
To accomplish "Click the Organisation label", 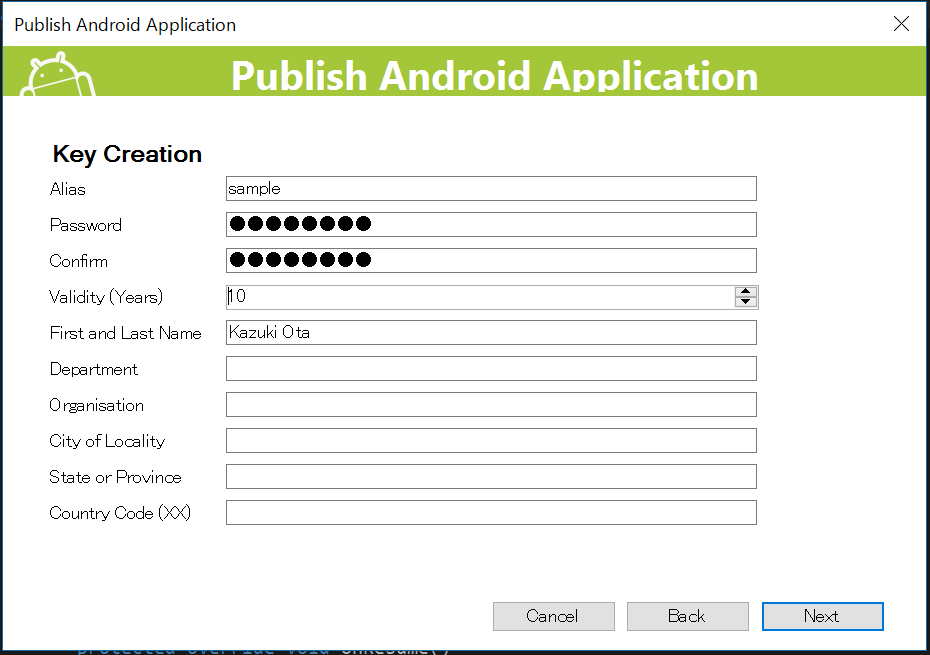I will click(97, 406).
